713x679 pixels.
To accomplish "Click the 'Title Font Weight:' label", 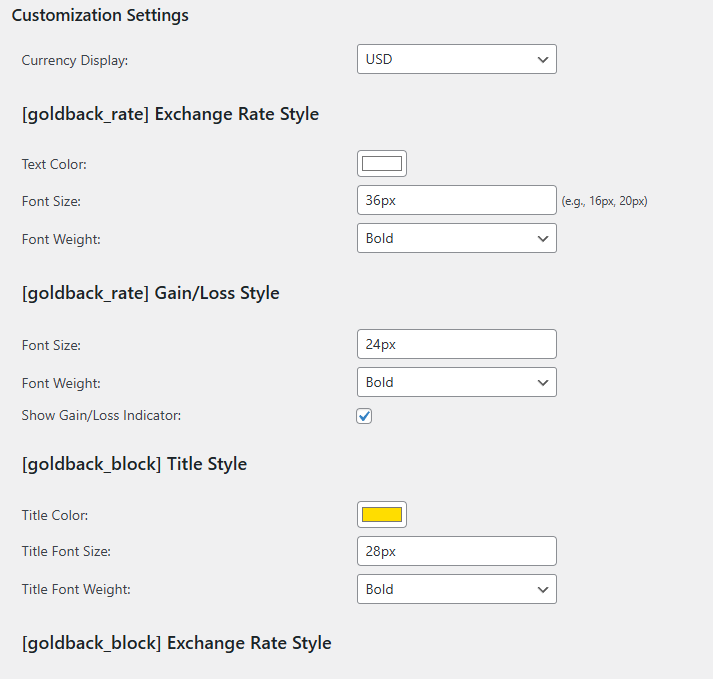I will [x=76, y=589].
